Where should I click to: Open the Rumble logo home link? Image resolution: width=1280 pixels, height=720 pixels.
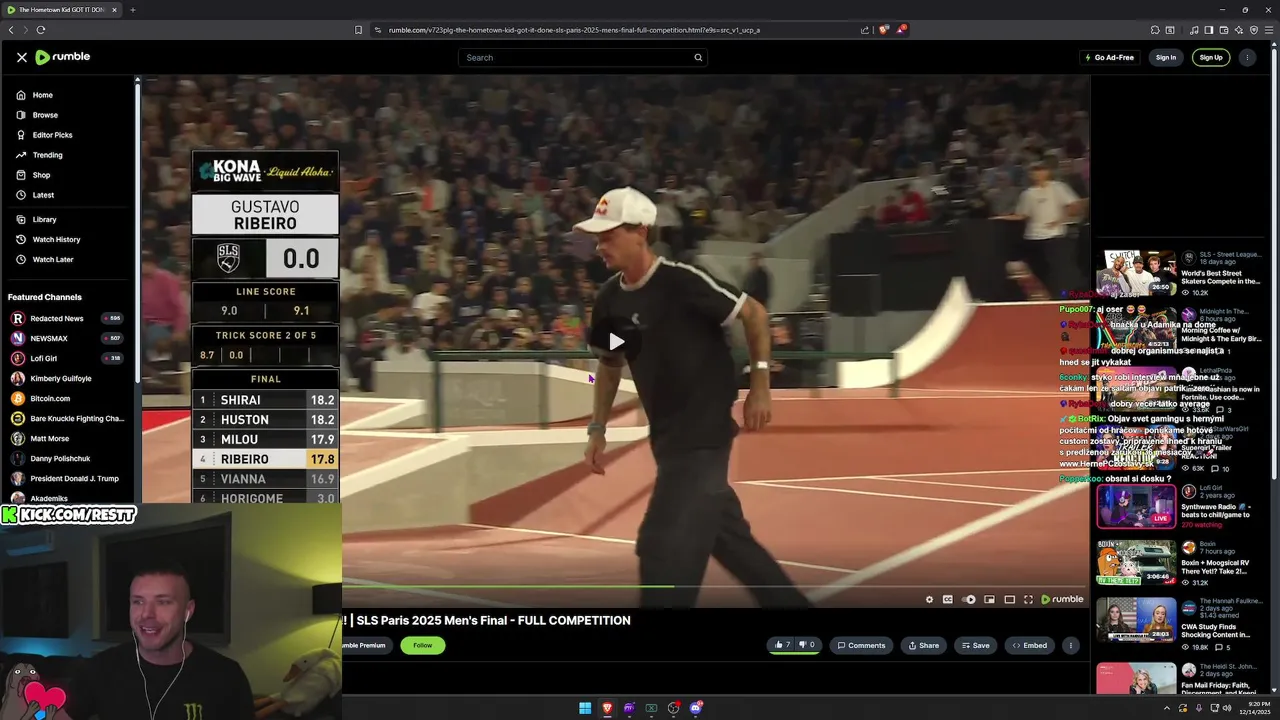(x=62, y=57)
